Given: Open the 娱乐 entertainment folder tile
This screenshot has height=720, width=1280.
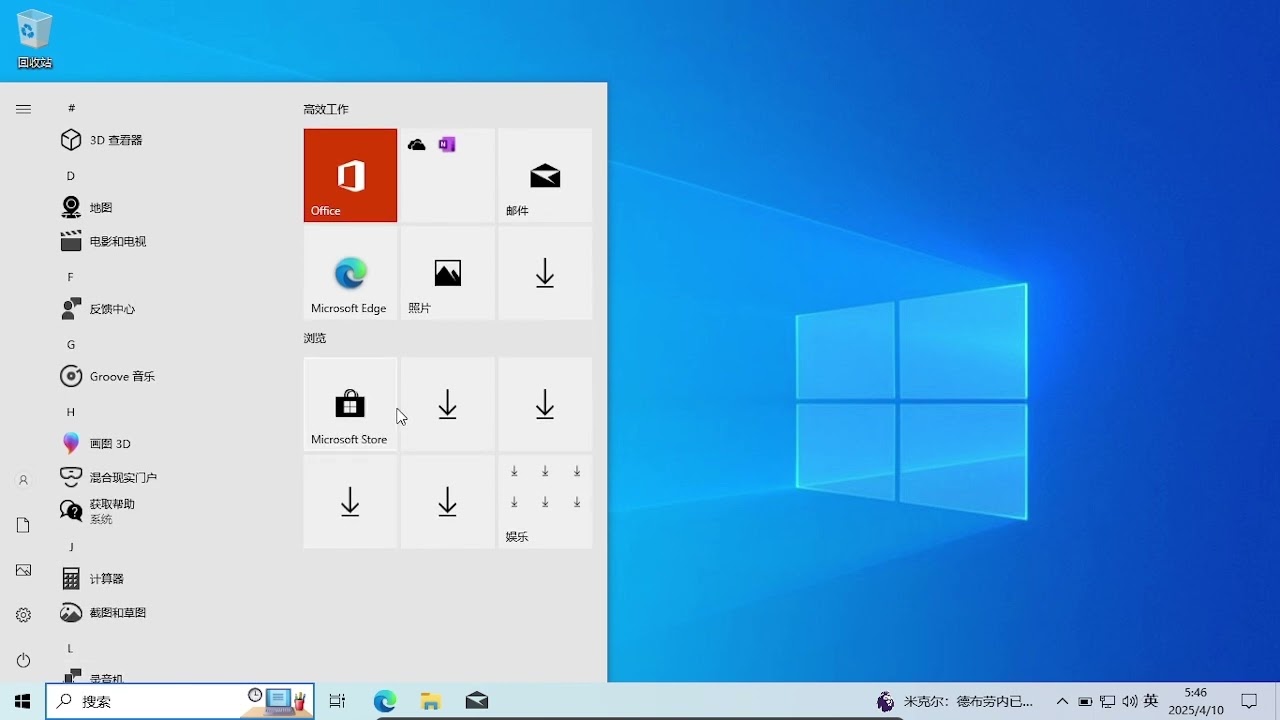Looking at the screenshot, I should tap(545, 502).
